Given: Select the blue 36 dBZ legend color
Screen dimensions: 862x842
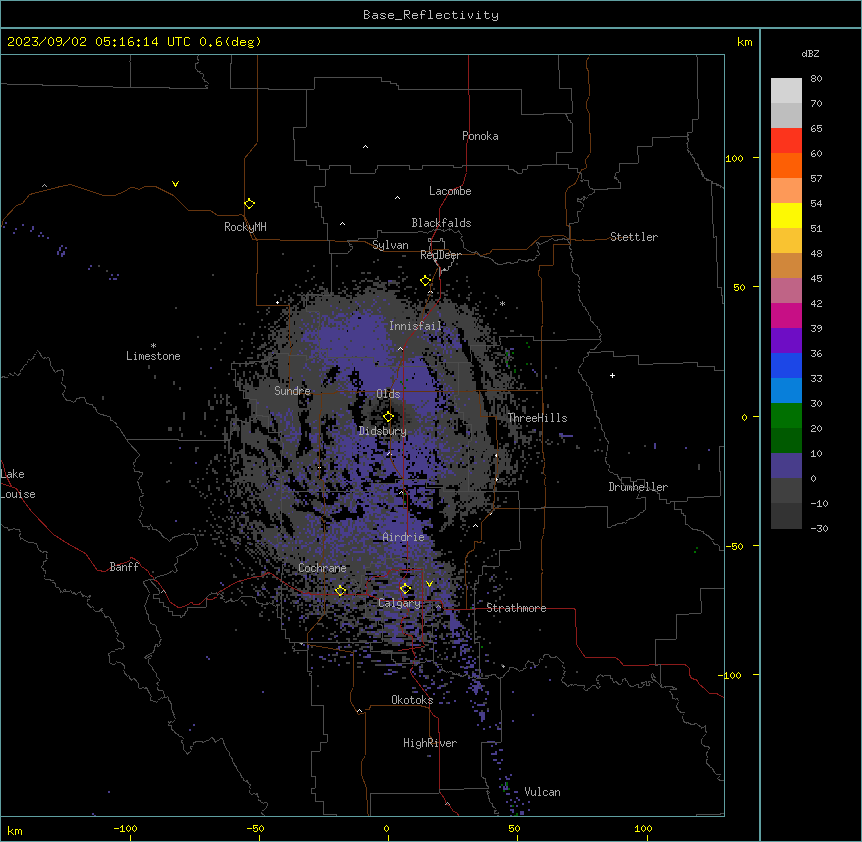Looking at the screenshot, I should (786, 365).
